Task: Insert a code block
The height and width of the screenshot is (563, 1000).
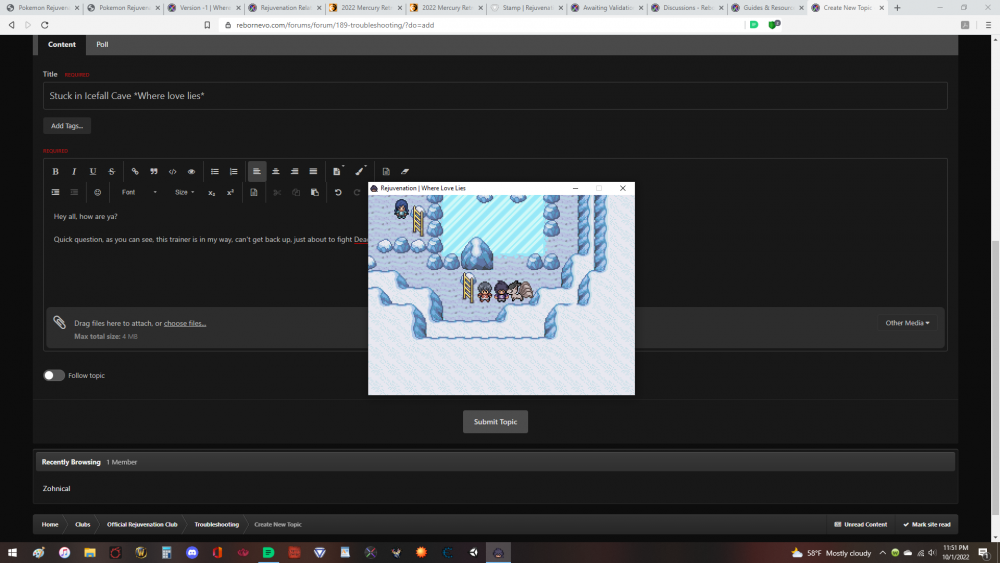Action: pos(172,172)
